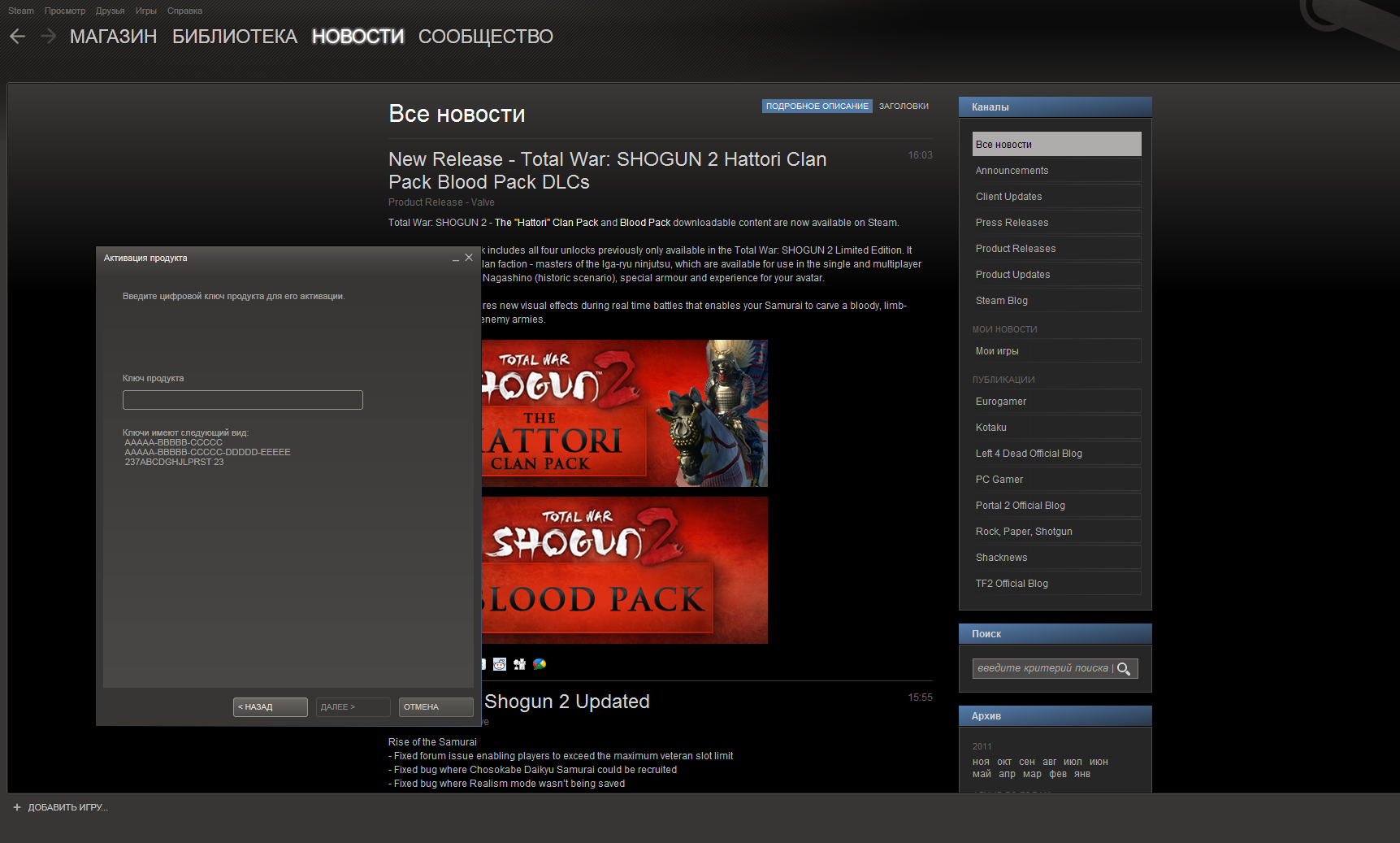Minimize the Активация продукта dialog
The image size is (1400, 843).
tap(456, 259)
